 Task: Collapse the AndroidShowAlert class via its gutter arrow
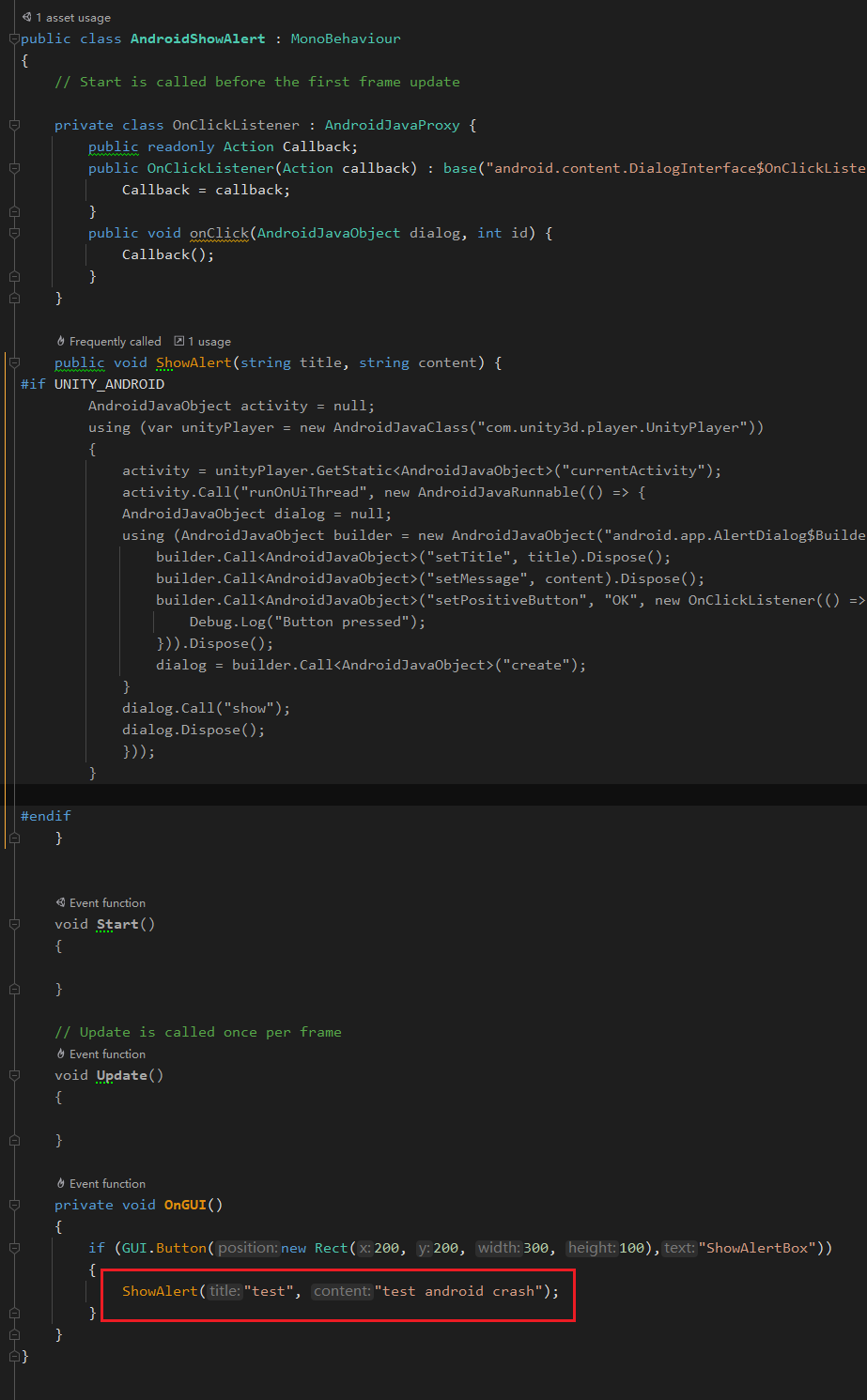pyautogui.click(x=13, y=38)
